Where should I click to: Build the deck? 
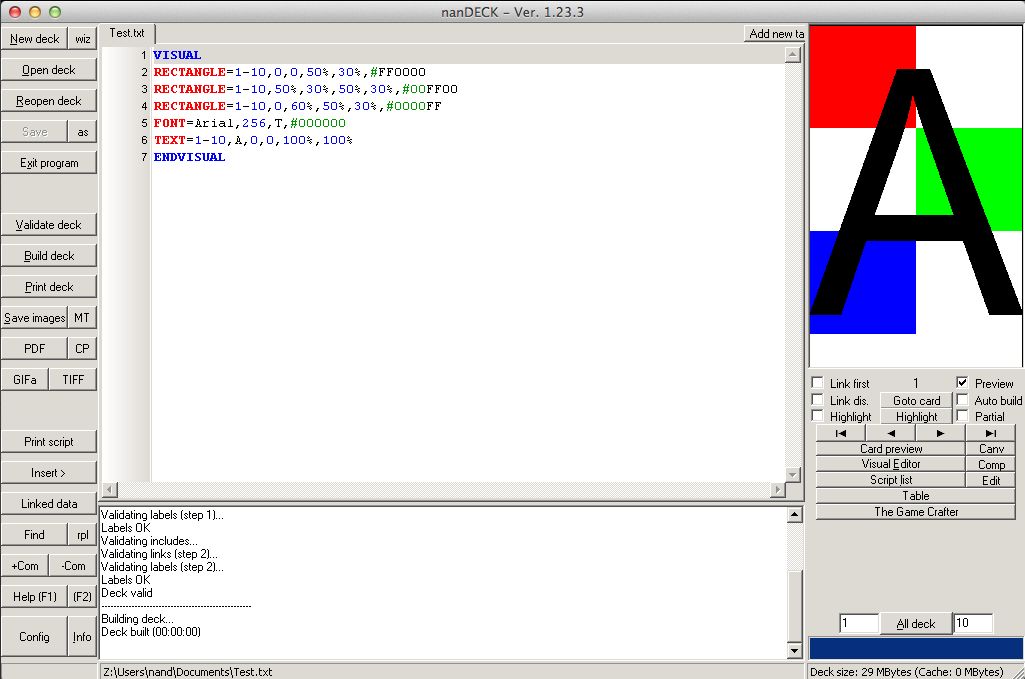[x=49, y=255]
